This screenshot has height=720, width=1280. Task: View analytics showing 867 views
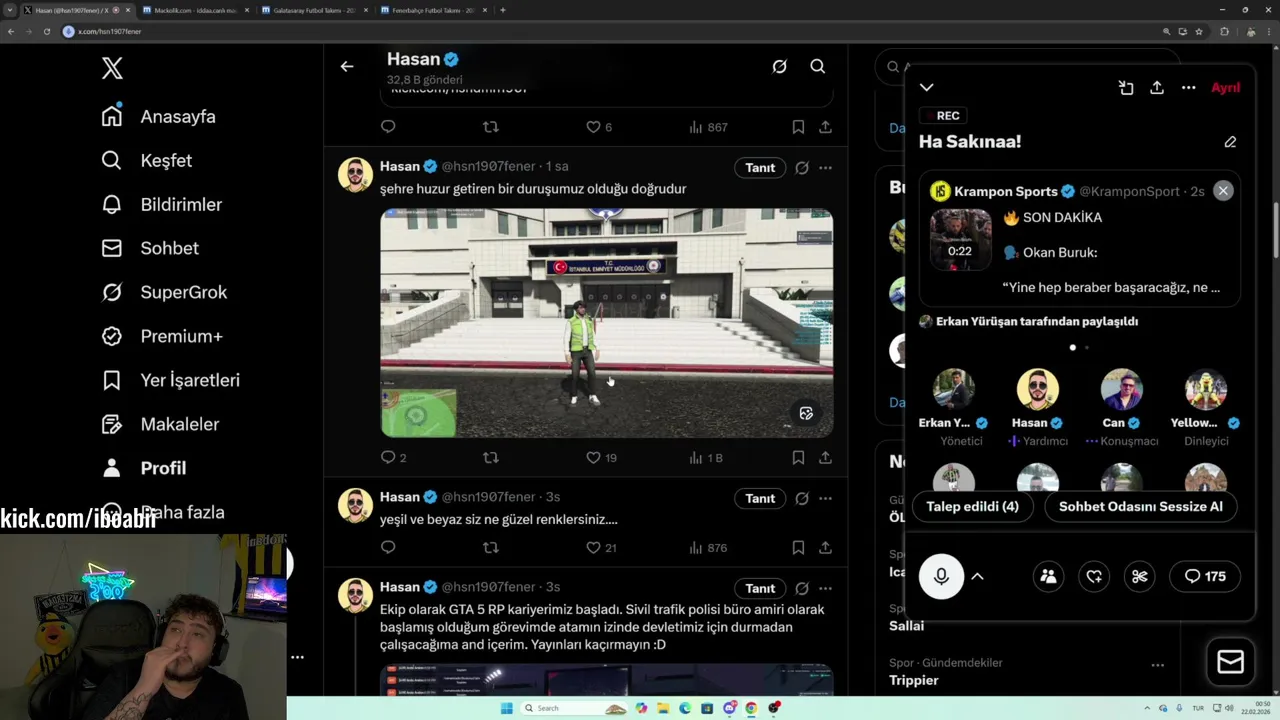tap(708, 127)
